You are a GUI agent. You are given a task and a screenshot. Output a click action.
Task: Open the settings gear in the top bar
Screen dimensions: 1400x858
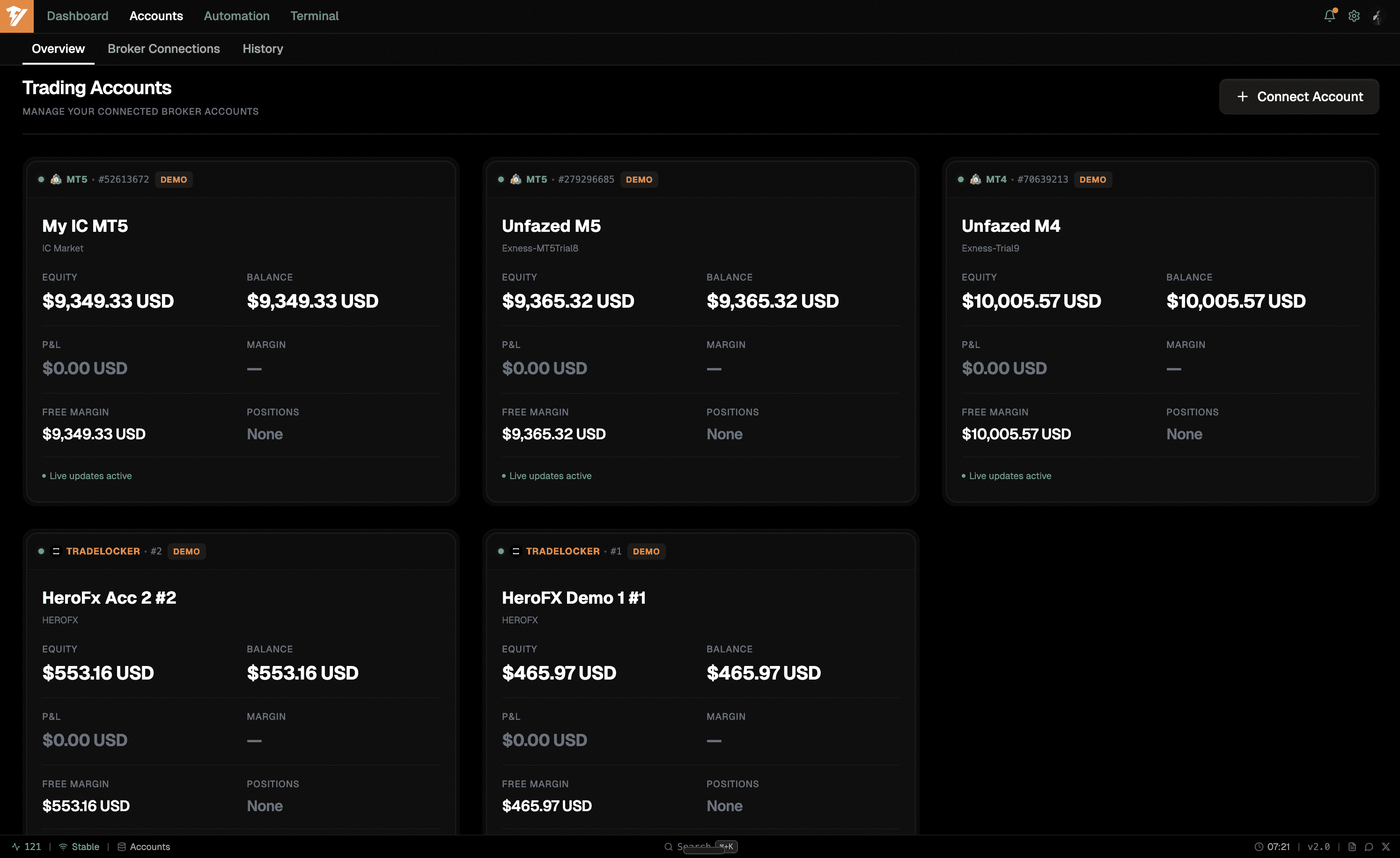[x=1354, y=16]
